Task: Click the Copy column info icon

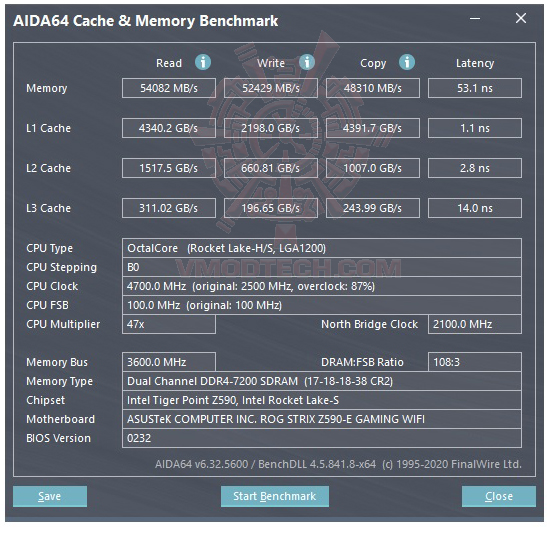Action: tap(407, 62)
